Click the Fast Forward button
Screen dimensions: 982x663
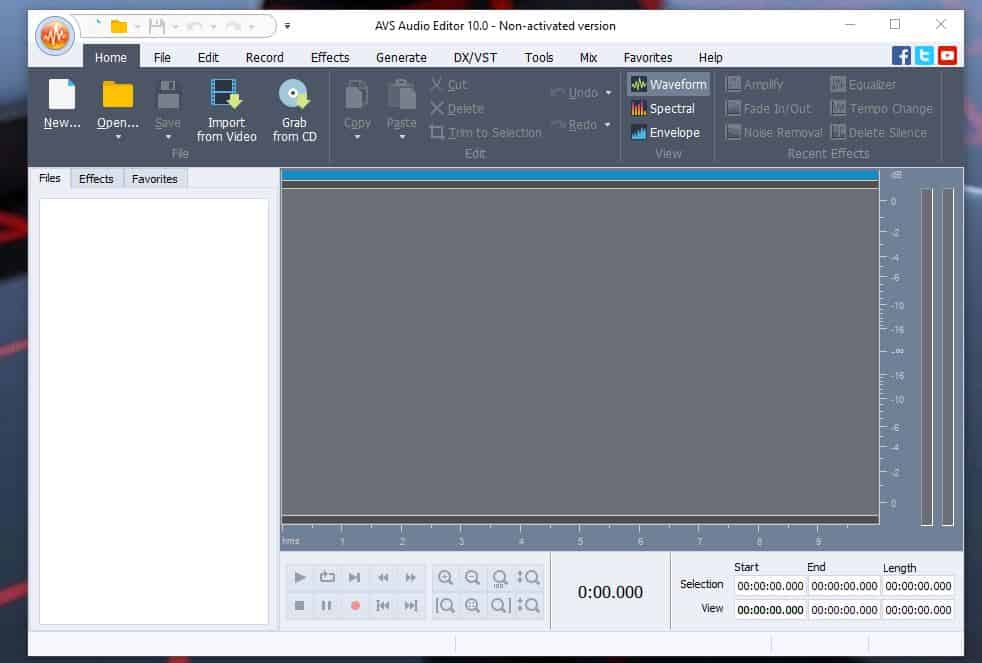410,577
